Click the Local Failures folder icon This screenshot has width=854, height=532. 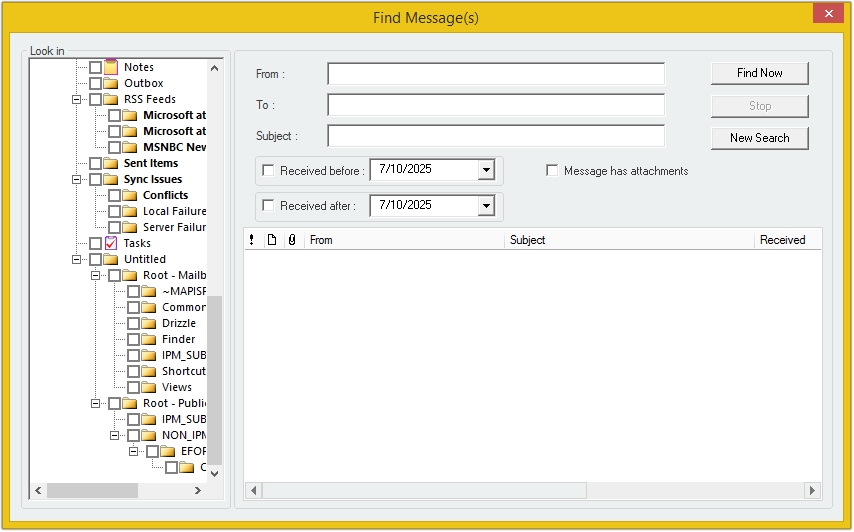(x=130, y=211)
